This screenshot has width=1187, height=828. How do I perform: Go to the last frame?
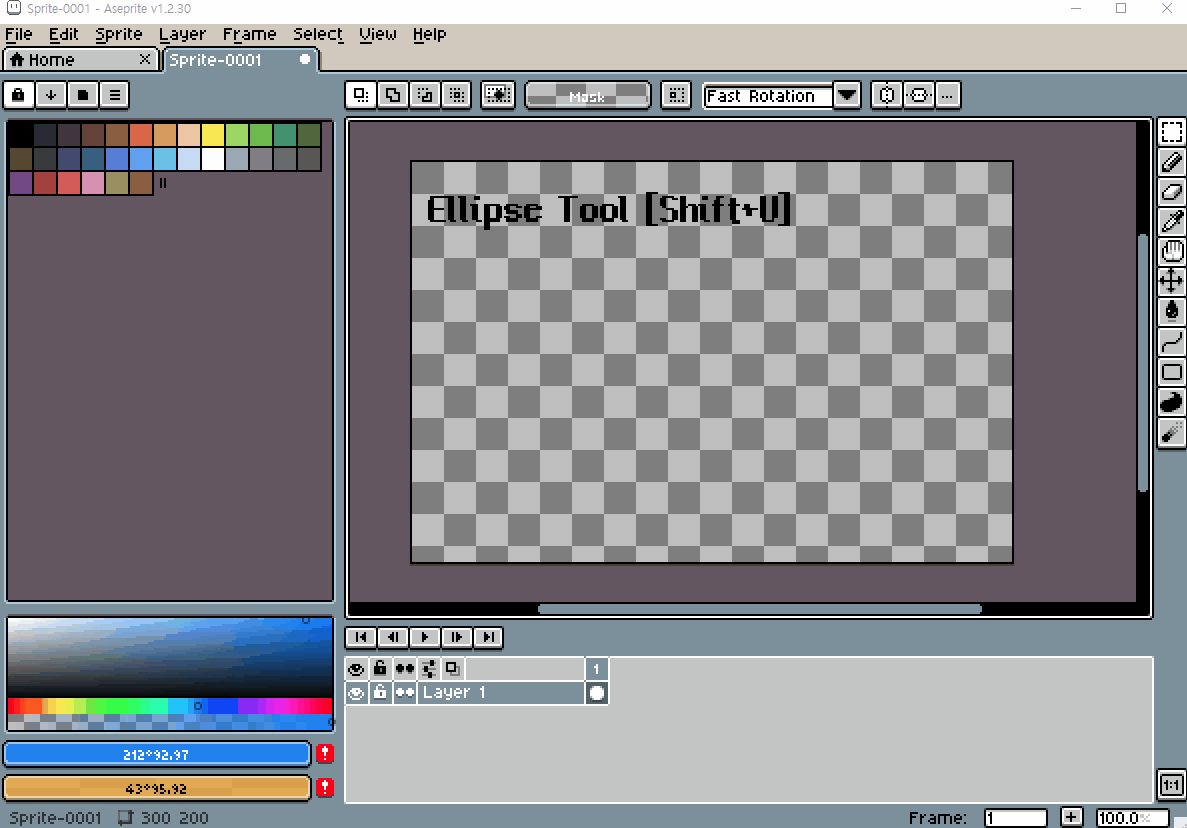[488, 637]
